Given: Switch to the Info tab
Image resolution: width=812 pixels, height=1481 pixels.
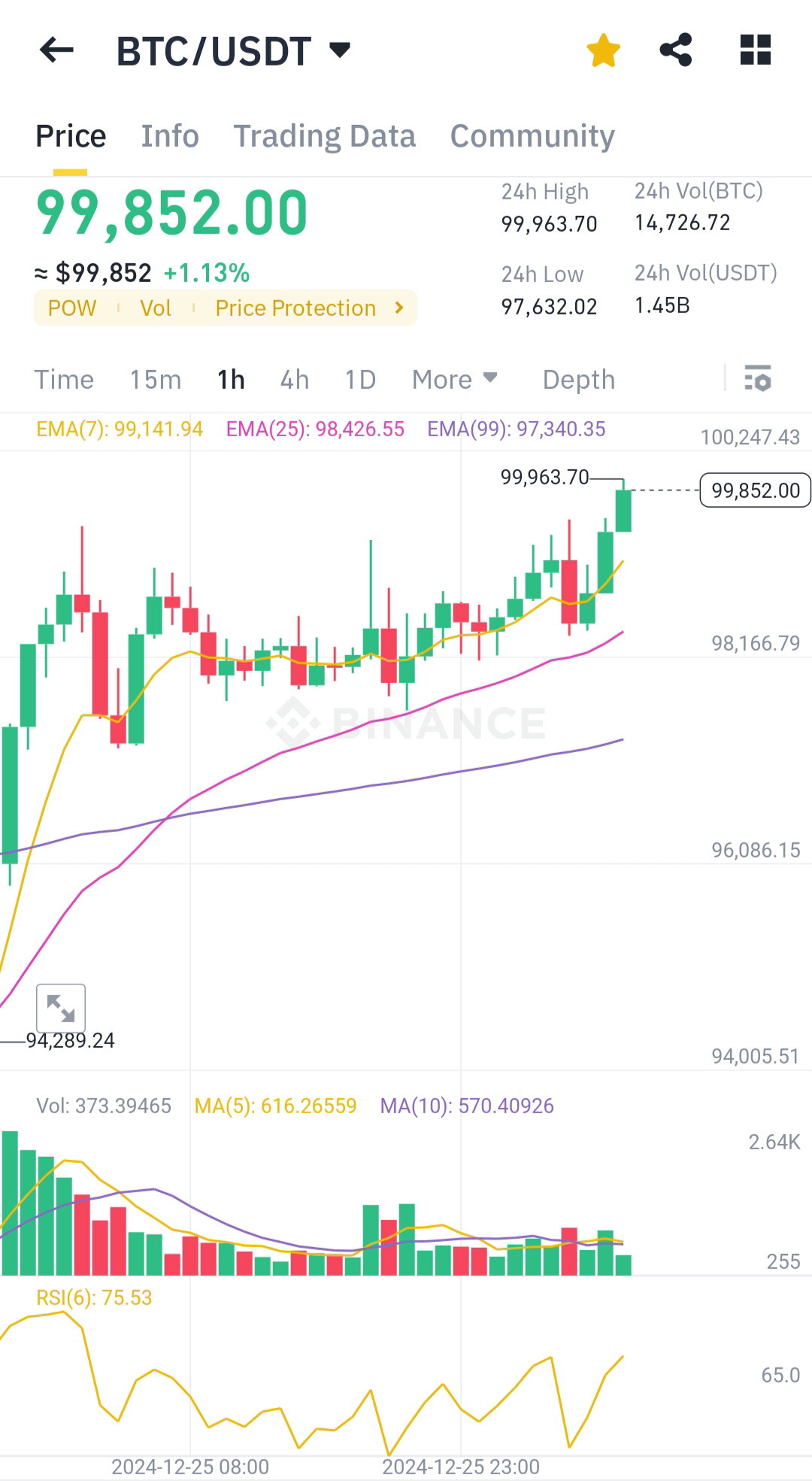Looking at the screenshot, I should 170,136.
